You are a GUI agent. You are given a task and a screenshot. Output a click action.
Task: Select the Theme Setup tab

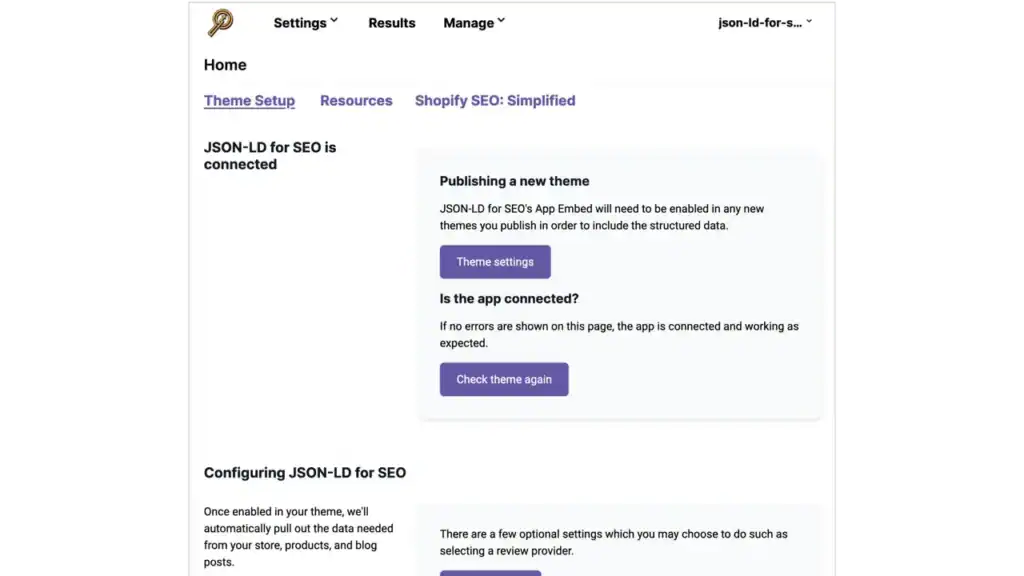click(x=249, y=100)
